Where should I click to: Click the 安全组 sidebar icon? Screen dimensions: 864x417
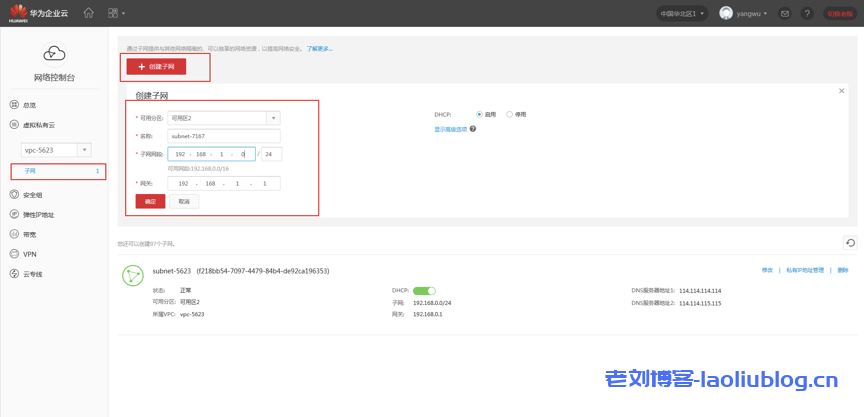pos(14,195)
